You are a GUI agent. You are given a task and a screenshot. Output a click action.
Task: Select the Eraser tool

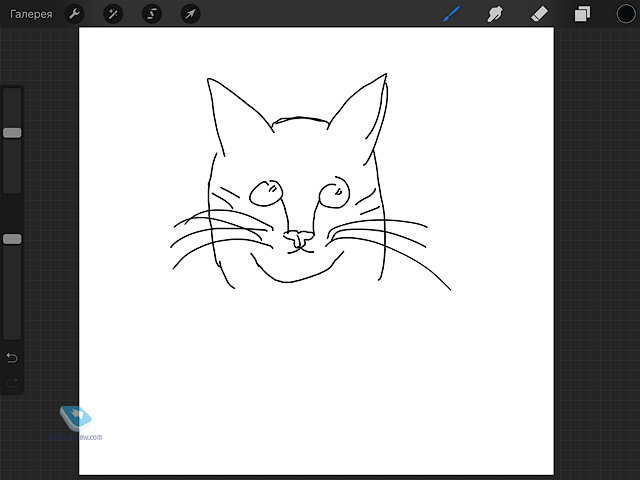[x=539, y=14]
